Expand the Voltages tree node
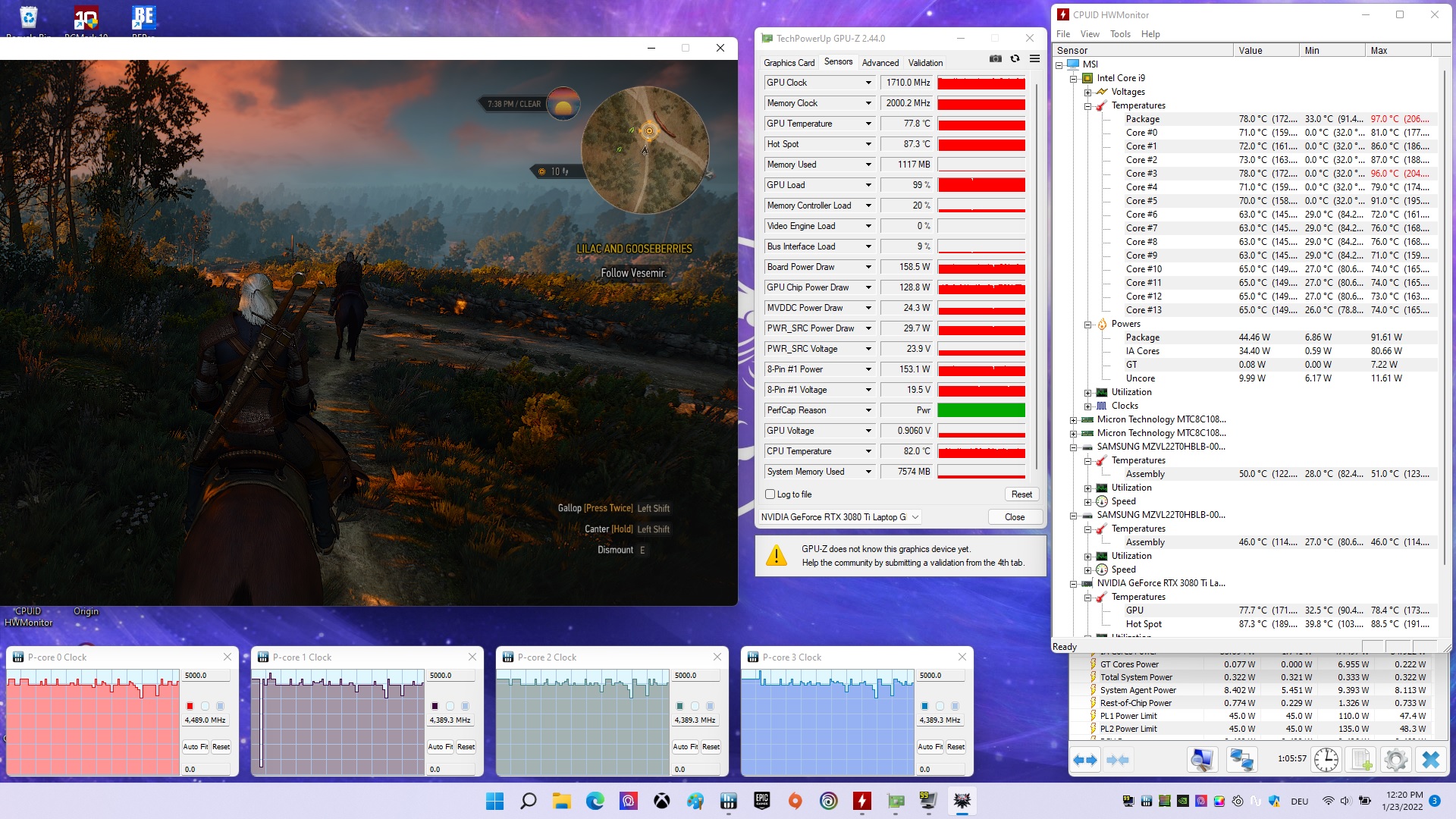Screen dimensions: 1456x819 pos(1087,92)
